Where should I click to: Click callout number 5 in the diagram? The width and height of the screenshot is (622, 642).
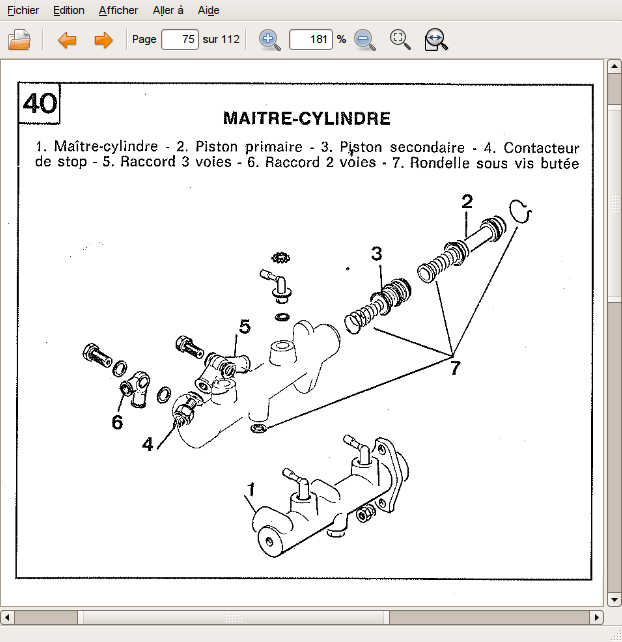(244, 326)
